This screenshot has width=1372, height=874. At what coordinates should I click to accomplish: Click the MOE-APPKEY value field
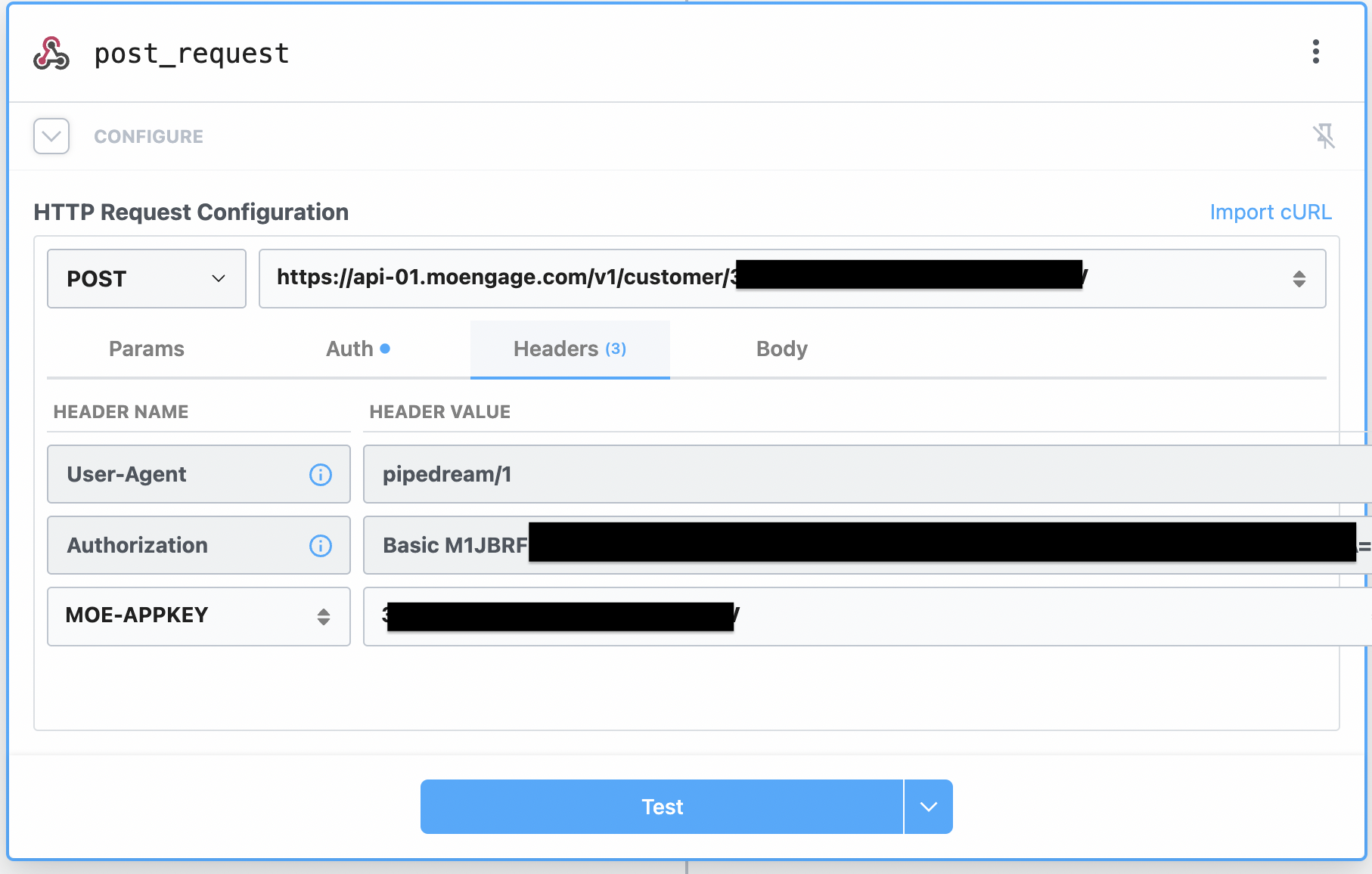tap(867, 616)
